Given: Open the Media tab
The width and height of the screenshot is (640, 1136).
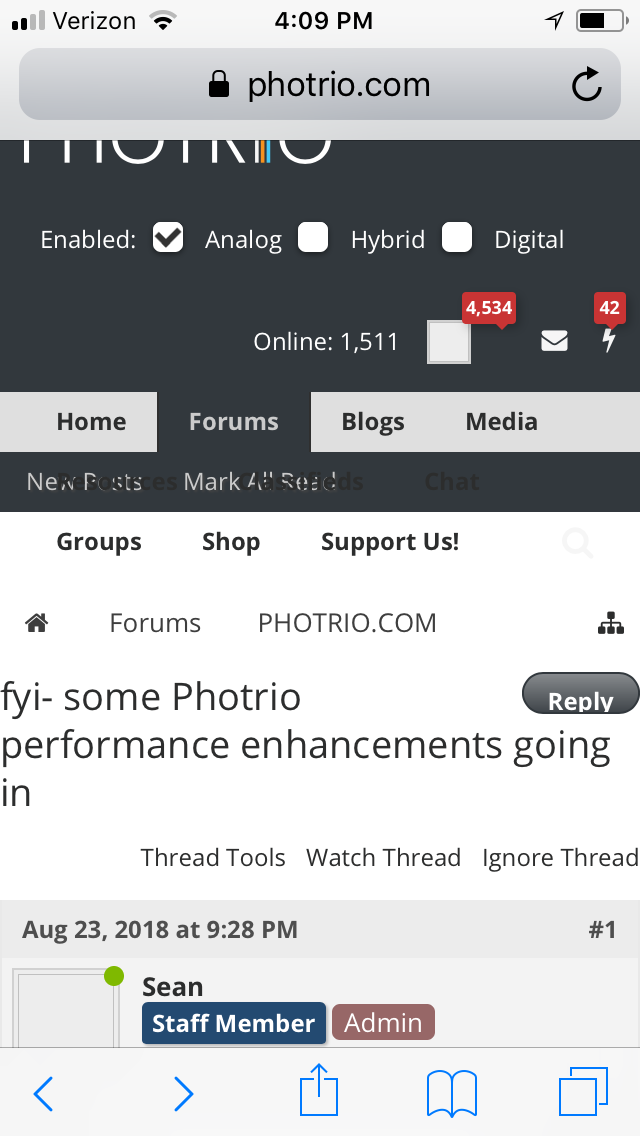Looking at the screenshot, I should [x=502, y=422].
